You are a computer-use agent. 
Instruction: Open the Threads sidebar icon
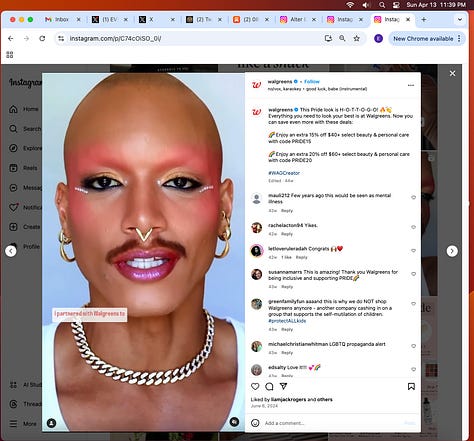13,404
